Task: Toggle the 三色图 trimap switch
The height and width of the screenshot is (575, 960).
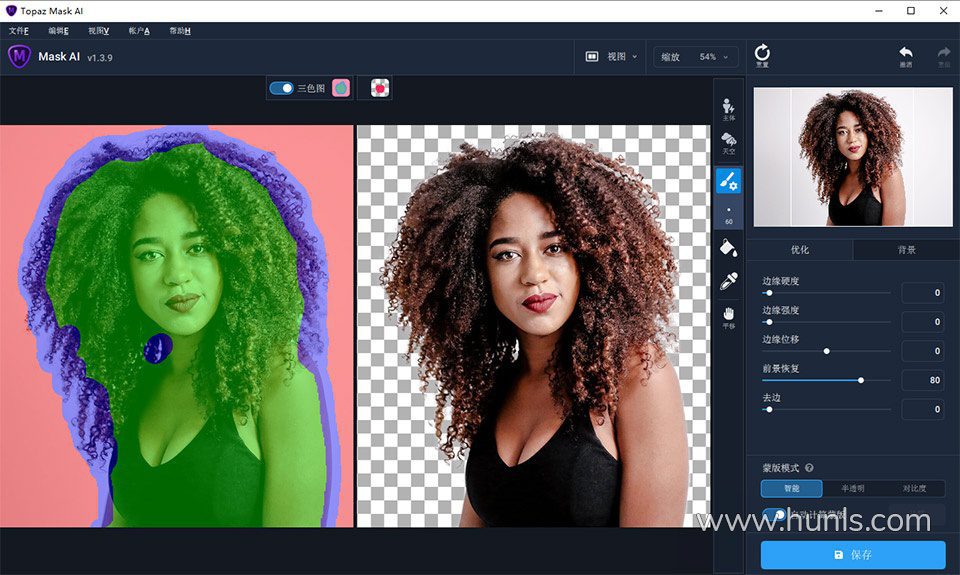Action: point(282,88)
